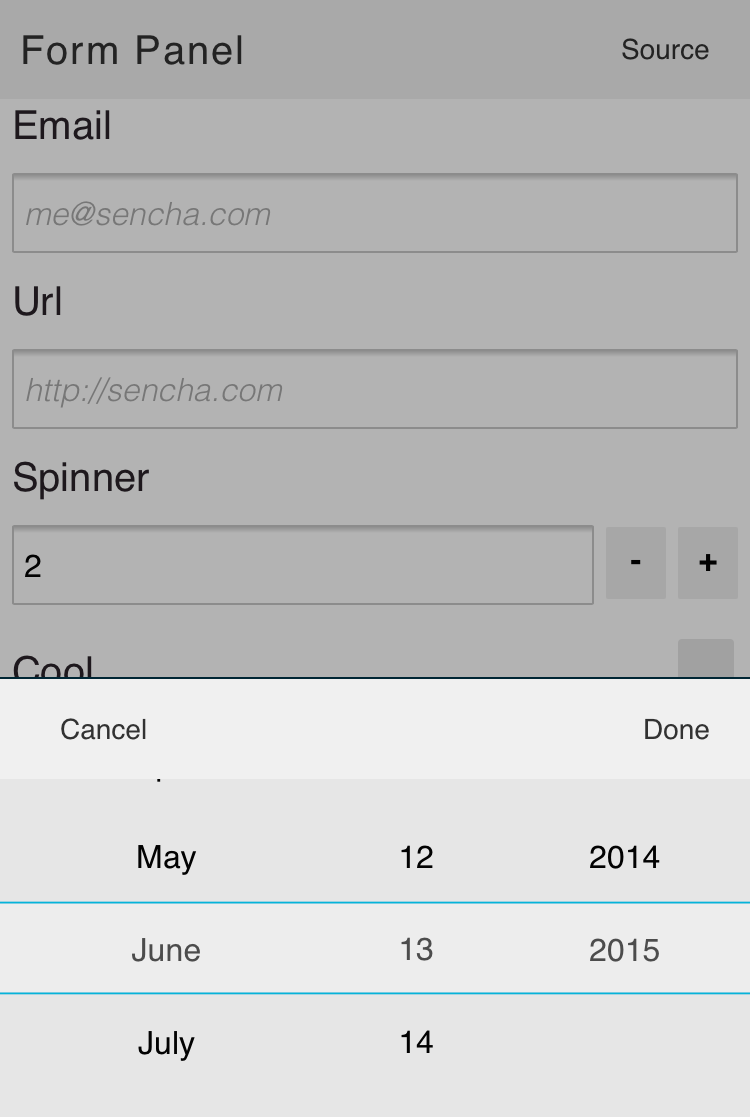Click the Email input field
750x1117 pixels.
pyautogui.click(x=375, y=213)
